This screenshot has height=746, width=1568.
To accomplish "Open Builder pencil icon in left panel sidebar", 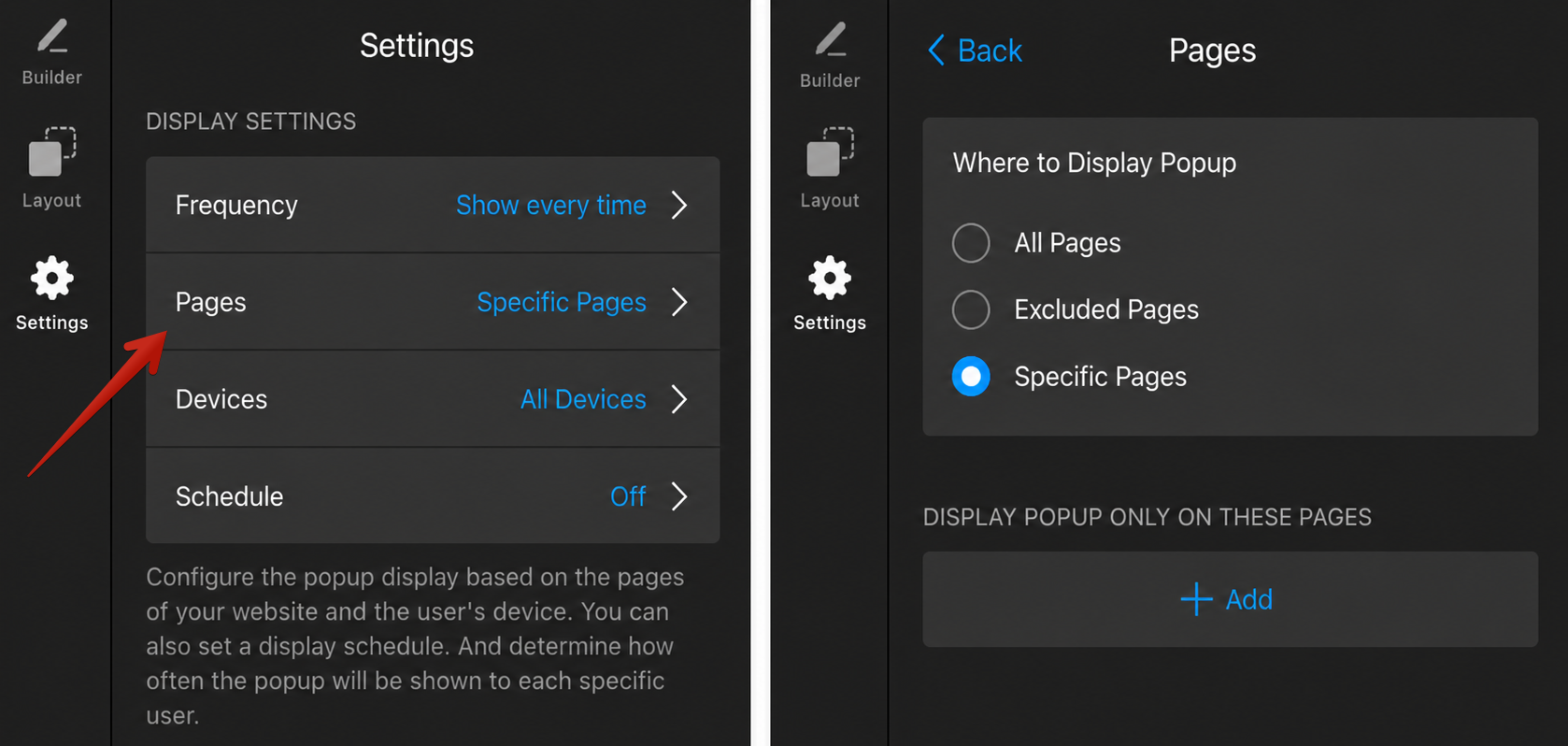I will [52, 37].
